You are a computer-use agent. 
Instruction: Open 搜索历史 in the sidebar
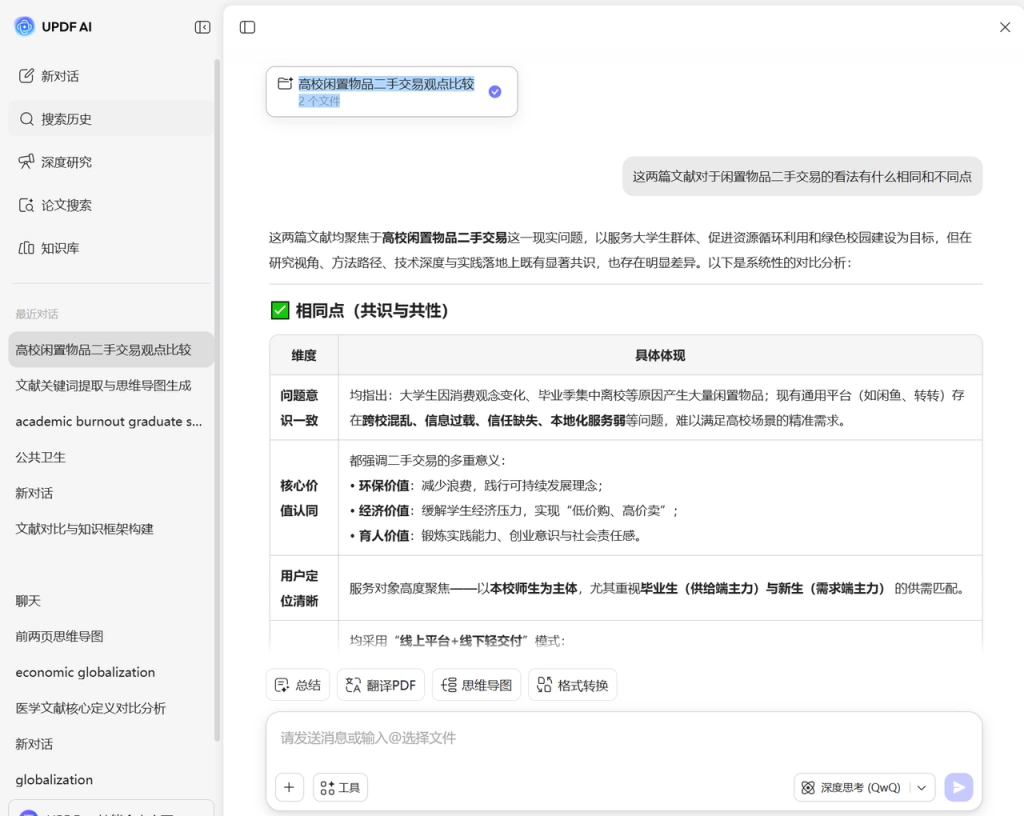111,119
